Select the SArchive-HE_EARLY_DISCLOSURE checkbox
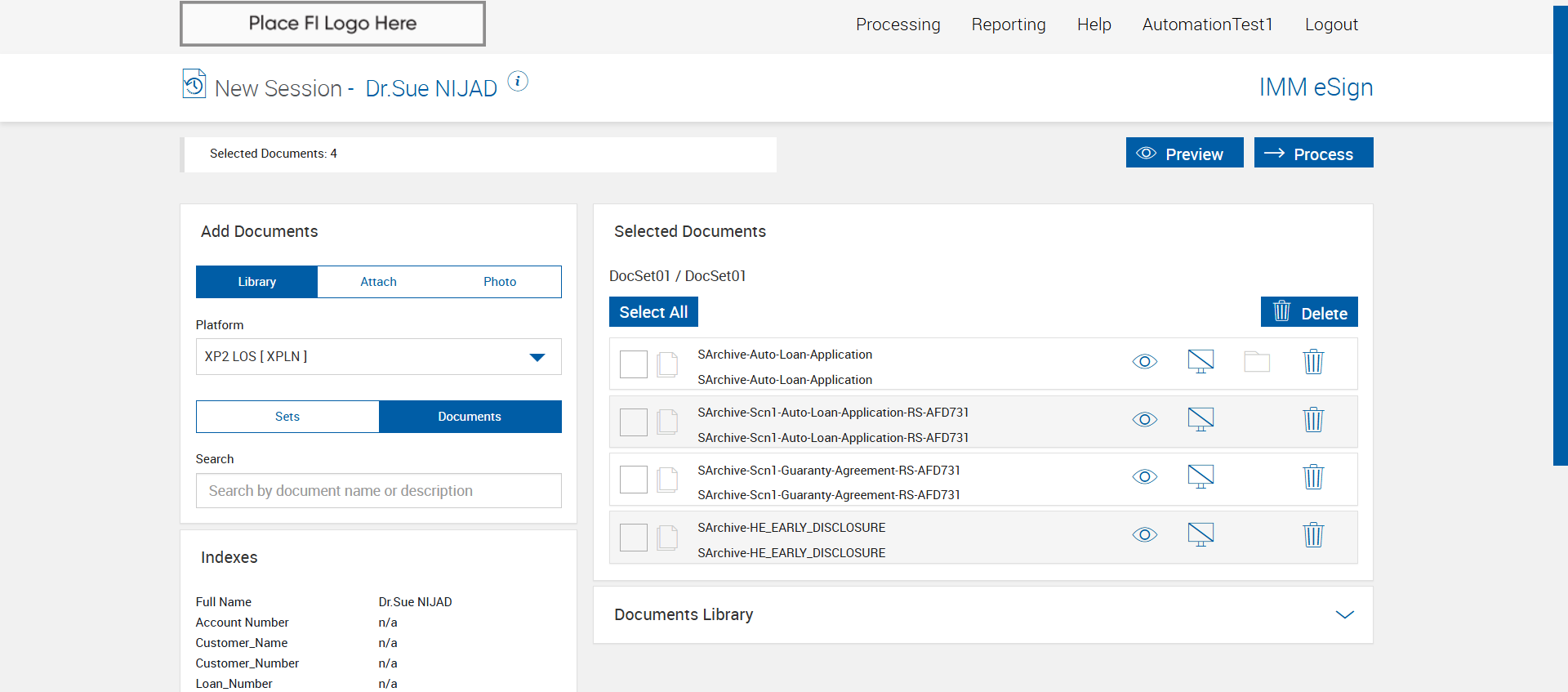The image size is (1568, 692). click(633, 538)
